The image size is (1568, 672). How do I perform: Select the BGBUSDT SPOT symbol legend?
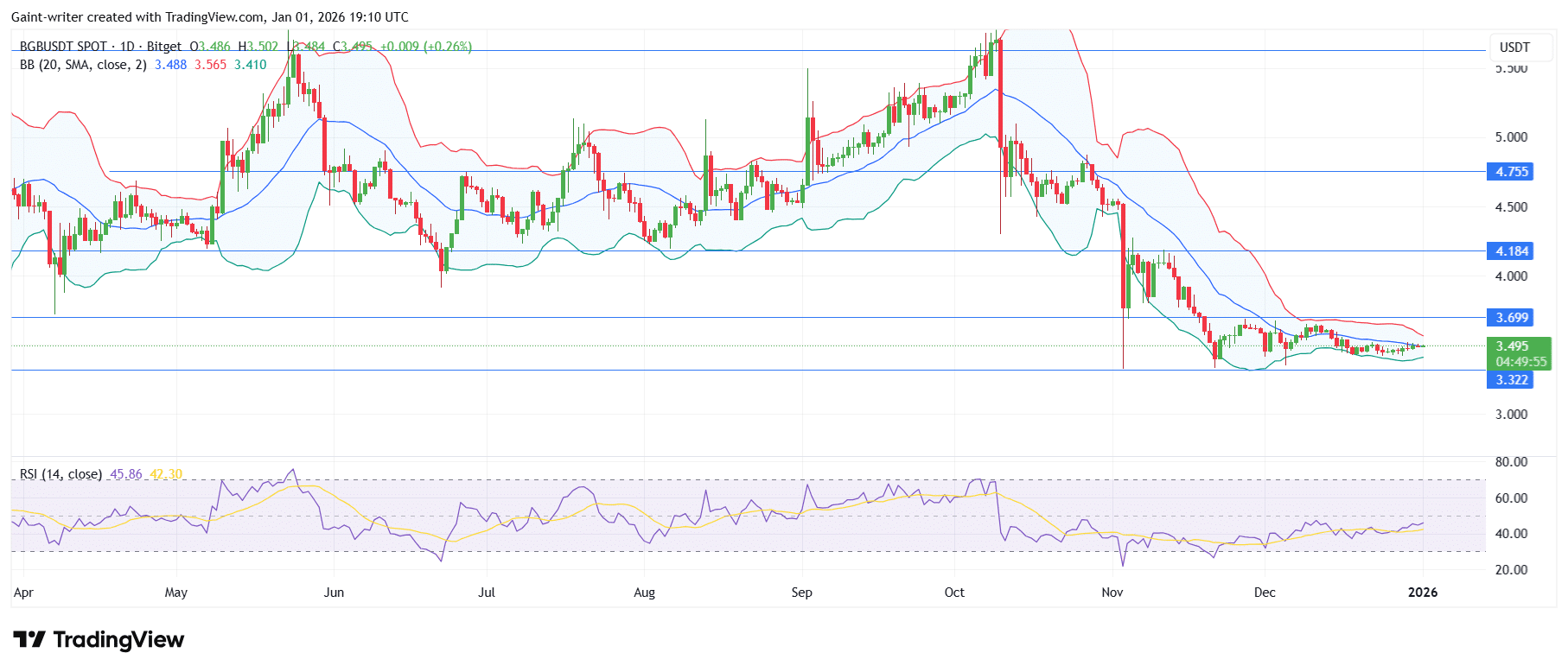[x=100, y=47]
